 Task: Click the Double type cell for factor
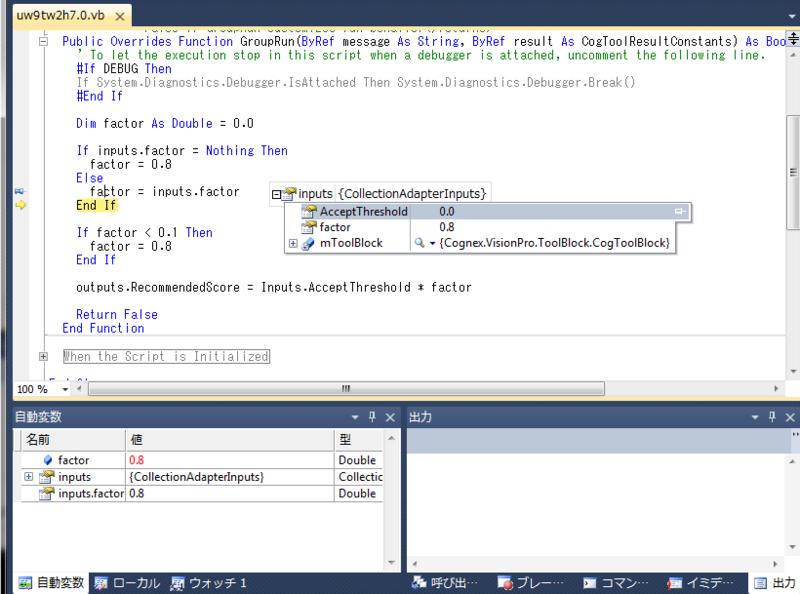coord(359,460)
